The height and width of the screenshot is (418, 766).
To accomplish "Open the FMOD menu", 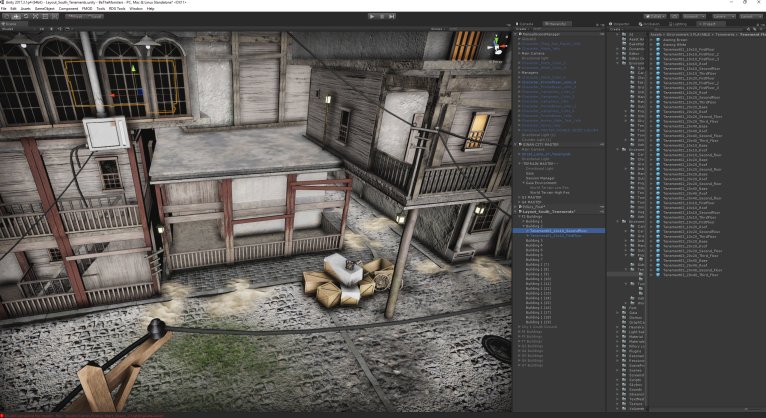I will click(x=87, y=8).
